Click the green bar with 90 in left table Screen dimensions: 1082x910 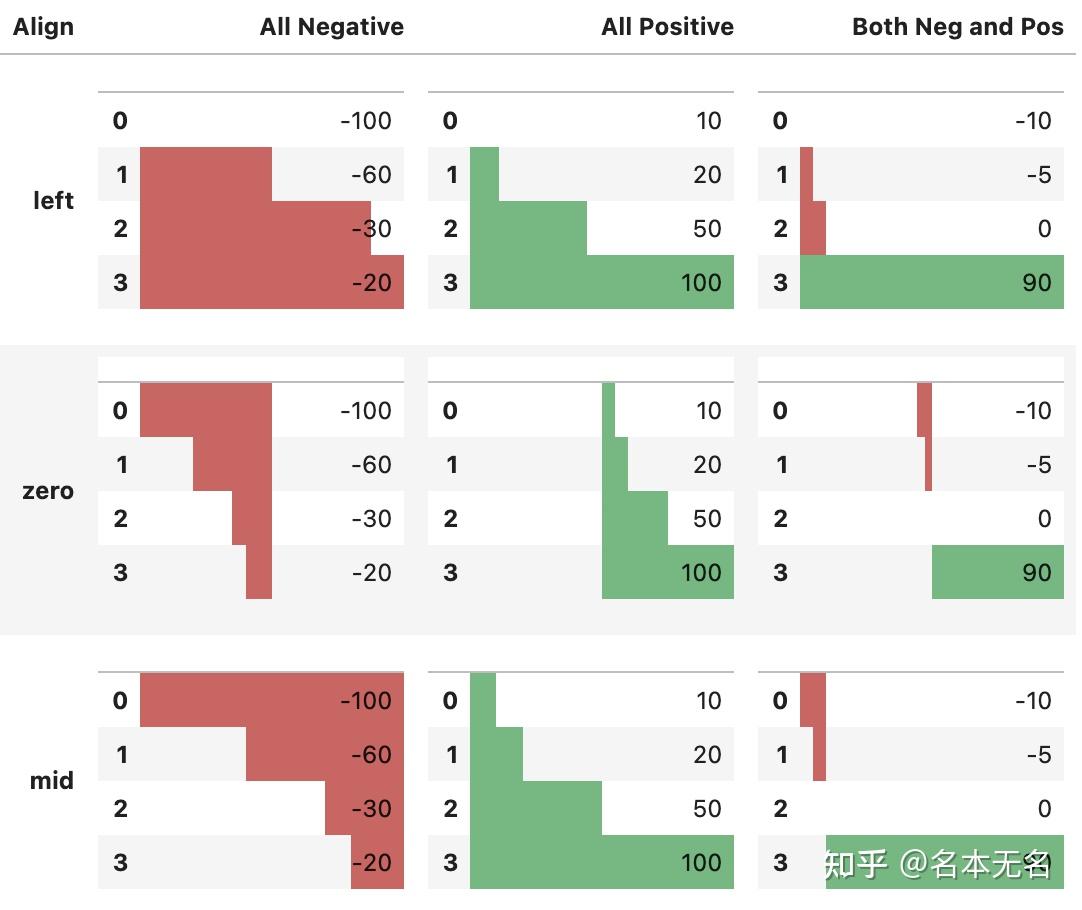pyautogui.click(x=932, y=282)
